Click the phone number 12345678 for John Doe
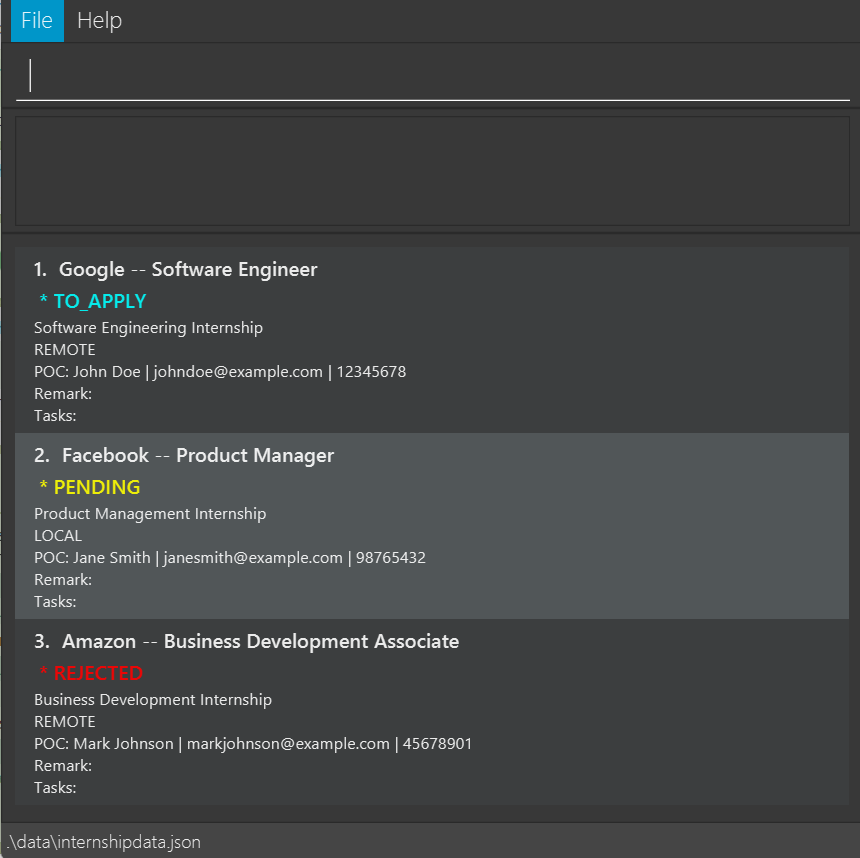Image resolution: width=860 pixels, height=858 pixels. click(370, 371)
